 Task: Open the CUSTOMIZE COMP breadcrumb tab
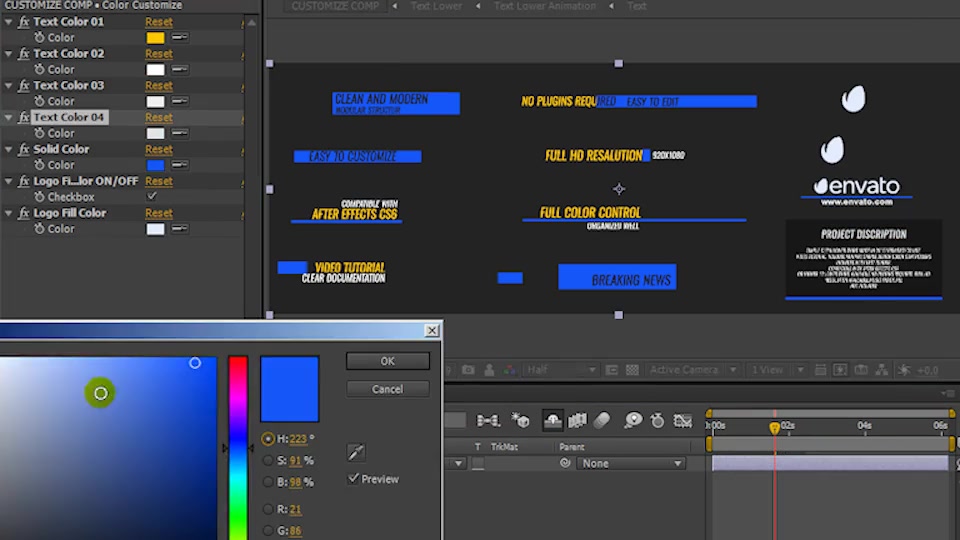335,6
